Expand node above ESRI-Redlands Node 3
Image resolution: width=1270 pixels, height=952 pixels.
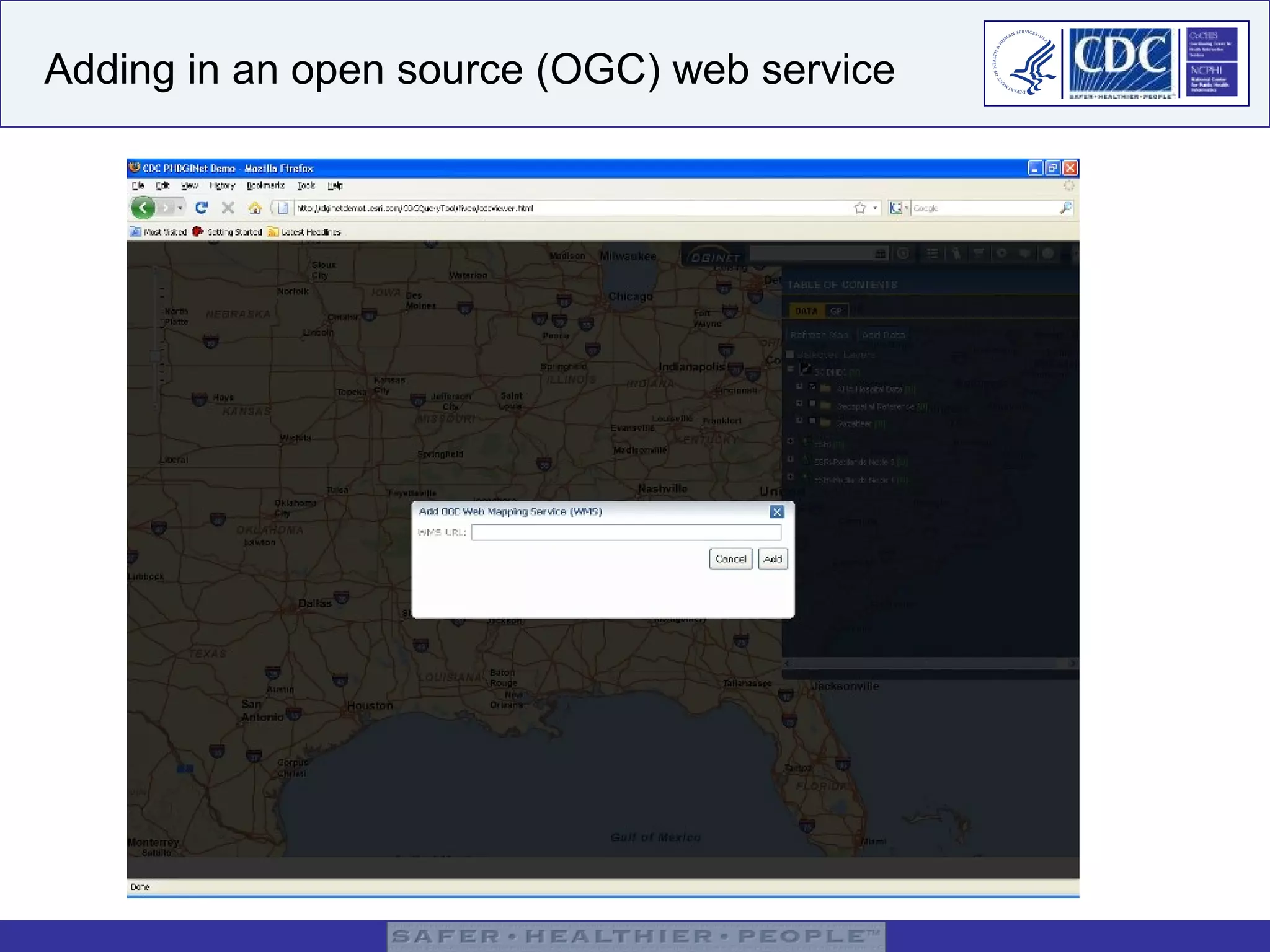pyautogui.click(x=790, y=441)
